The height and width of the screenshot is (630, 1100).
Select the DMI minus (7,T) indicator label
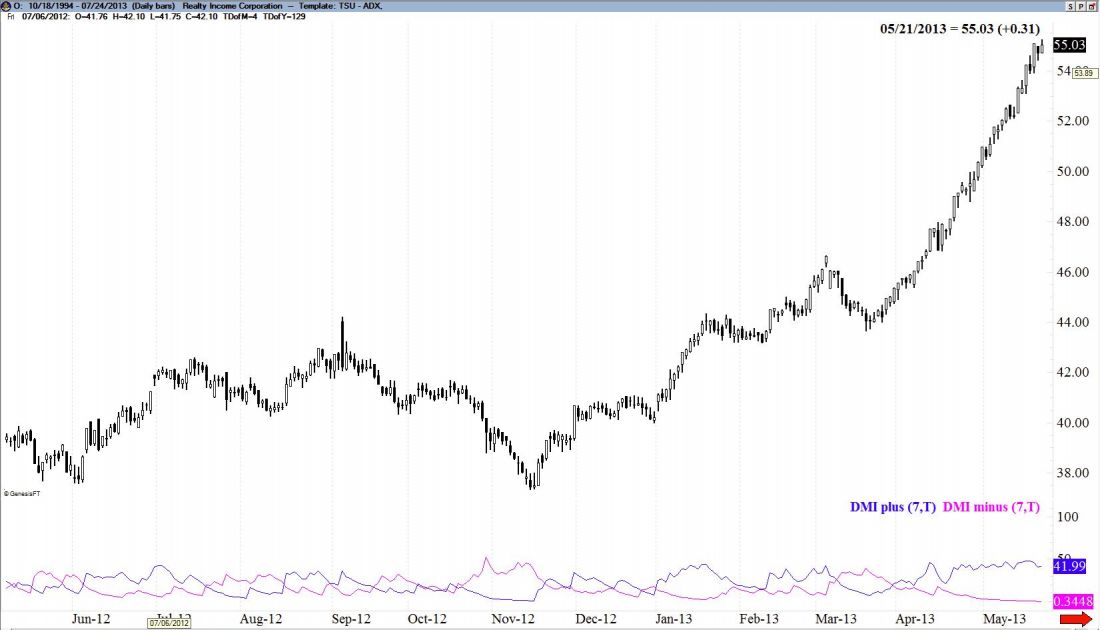point(991,508)
